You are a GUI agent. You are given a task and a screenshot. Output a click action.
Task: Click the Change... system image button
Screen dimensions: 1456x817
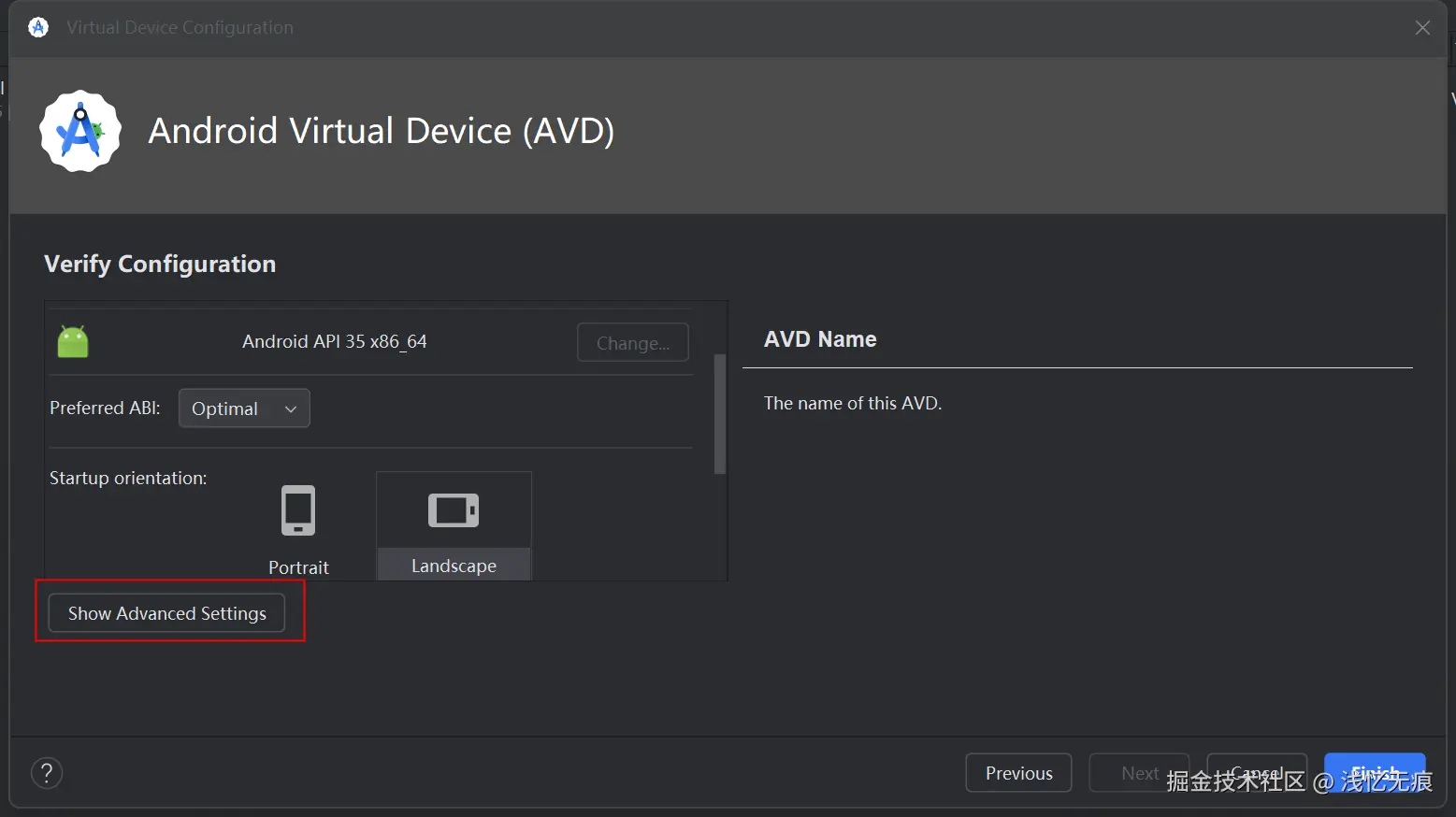pos(633,343)
